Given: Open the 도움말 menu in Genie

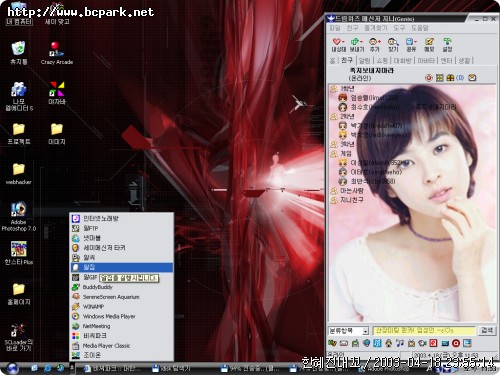Looking at the screenshot, I should point(420,28).
